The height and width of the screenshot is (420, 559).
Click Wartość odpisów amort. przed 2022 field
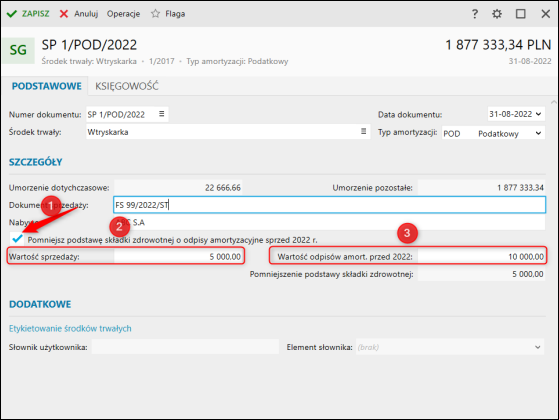(x=481, y=256)
